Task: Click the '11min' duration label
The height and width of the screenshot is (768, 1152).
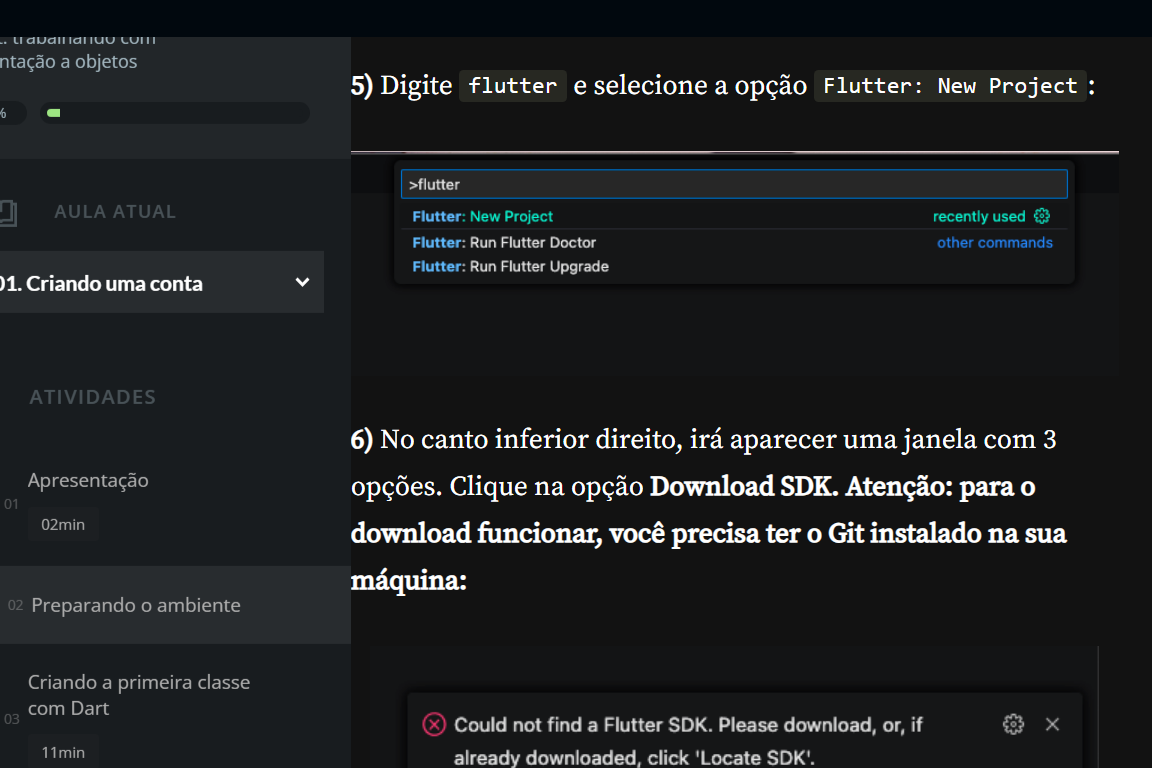Action: click(x=63, y=753)
